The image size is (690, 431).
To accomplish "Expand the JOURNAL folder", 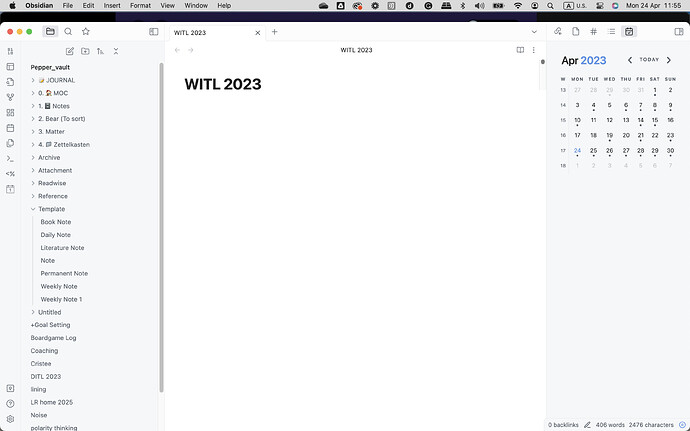I will pos(33,80).
